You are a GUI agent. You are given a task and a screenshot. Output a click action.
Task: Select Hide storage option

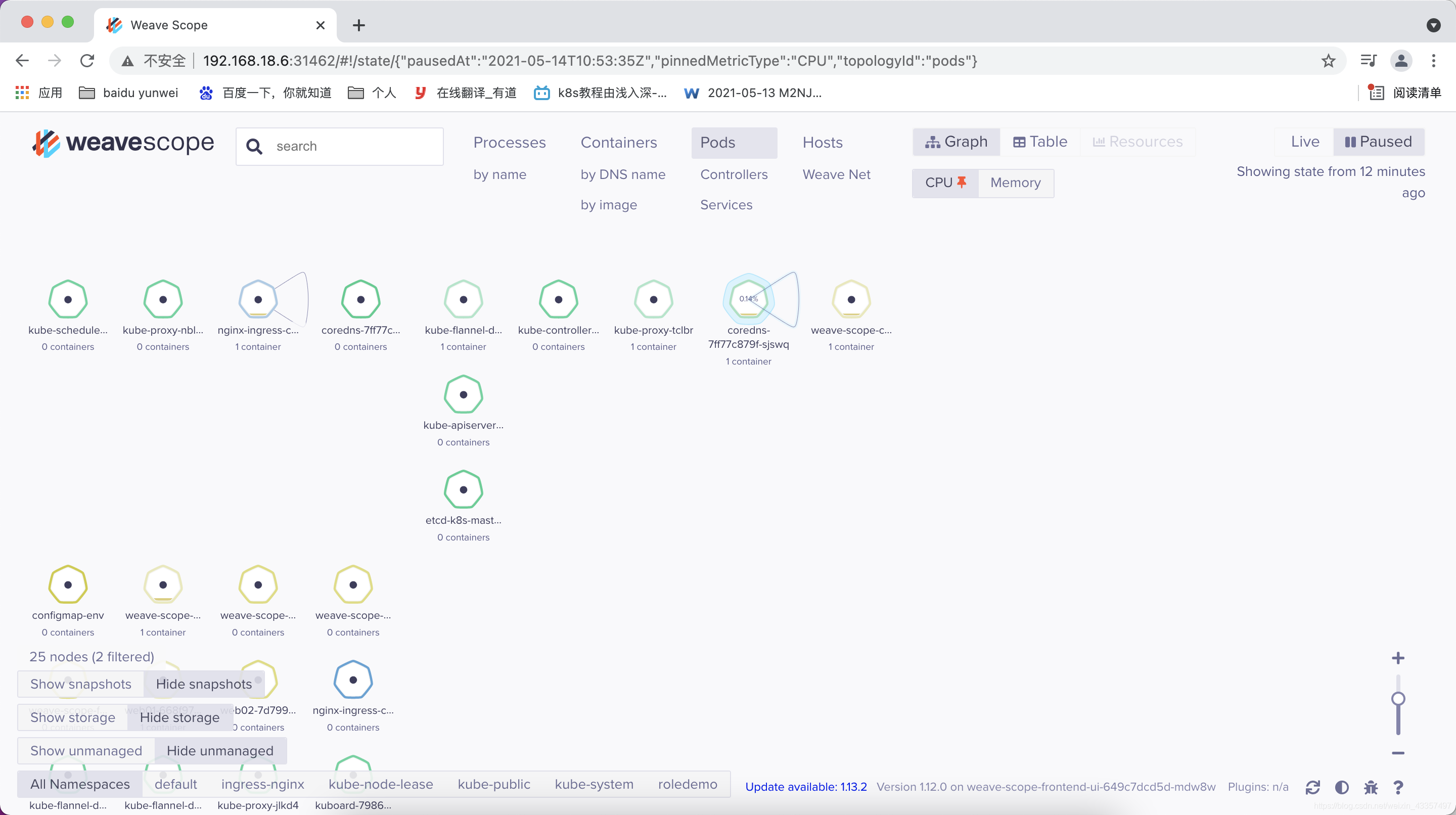click(x=180, y=717)
